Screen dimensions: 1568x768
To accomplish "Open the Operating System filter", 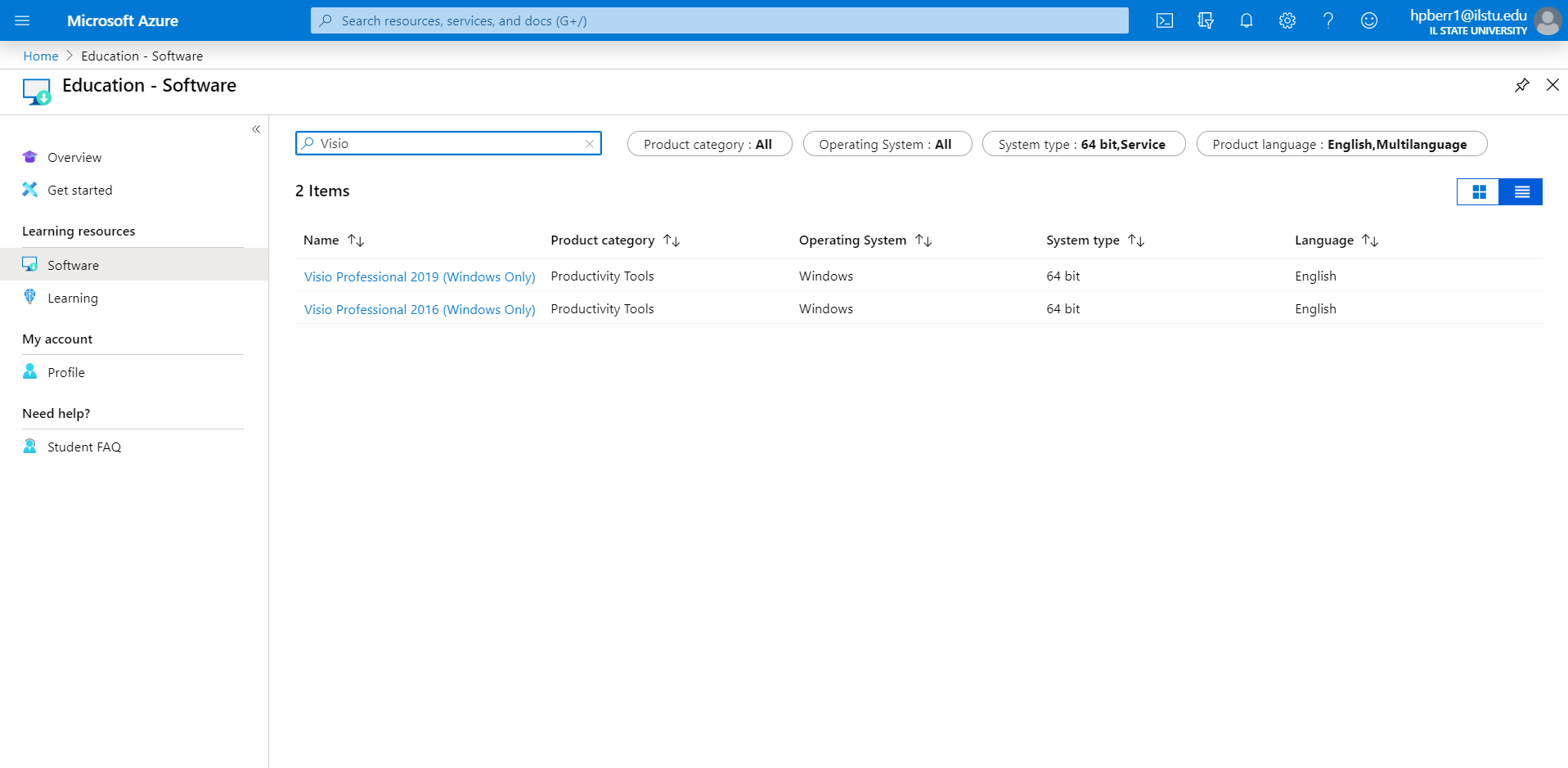I will coord(887,144).
